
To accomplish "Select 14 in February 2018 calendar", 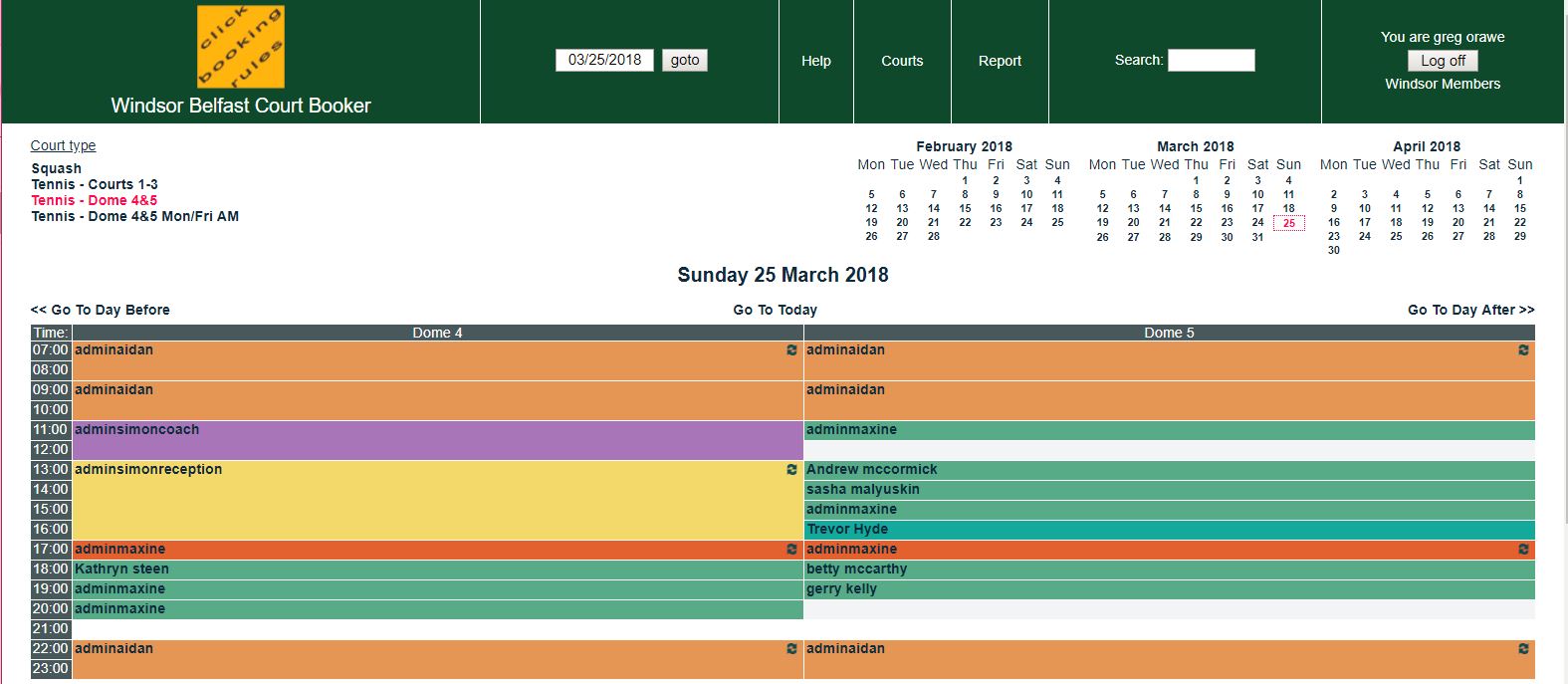I will pyautogui.click(x=933, y=209).
